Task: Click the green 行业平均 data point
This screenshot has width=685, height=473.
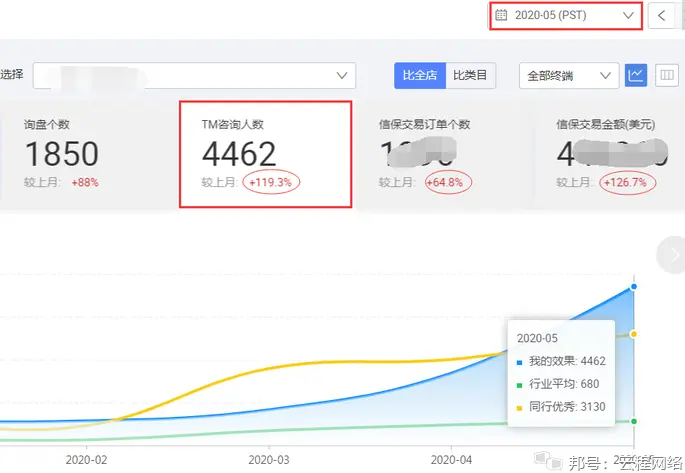Action: coord(633,421)
